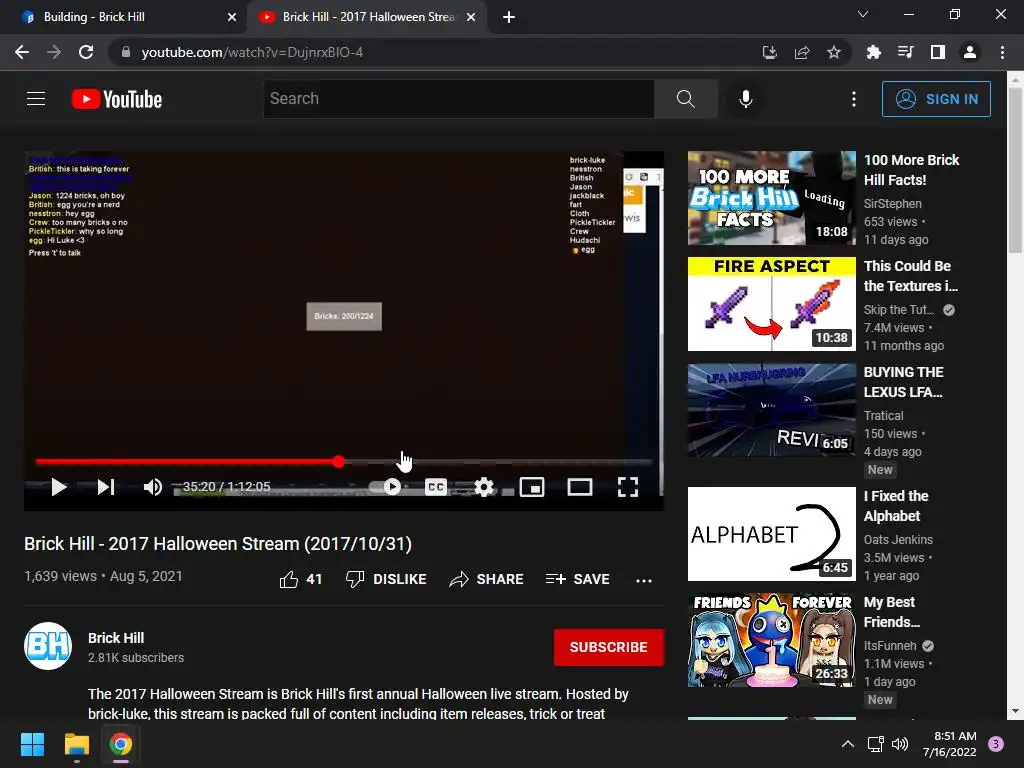Image resolution: width=1024 pixels, height=768 pixels.
Task: Click the install app icon in address bar
Action: click(x=769, y=52)
